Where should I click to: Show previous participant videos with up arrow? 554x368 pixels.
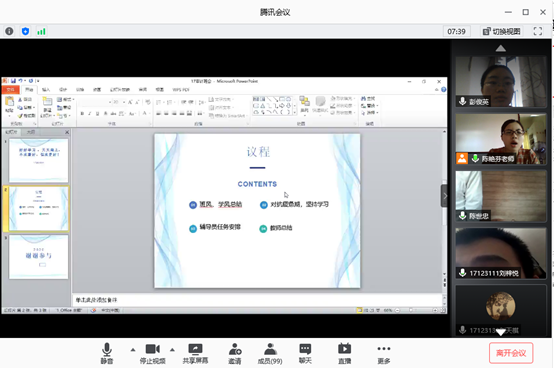pos(500,48)
